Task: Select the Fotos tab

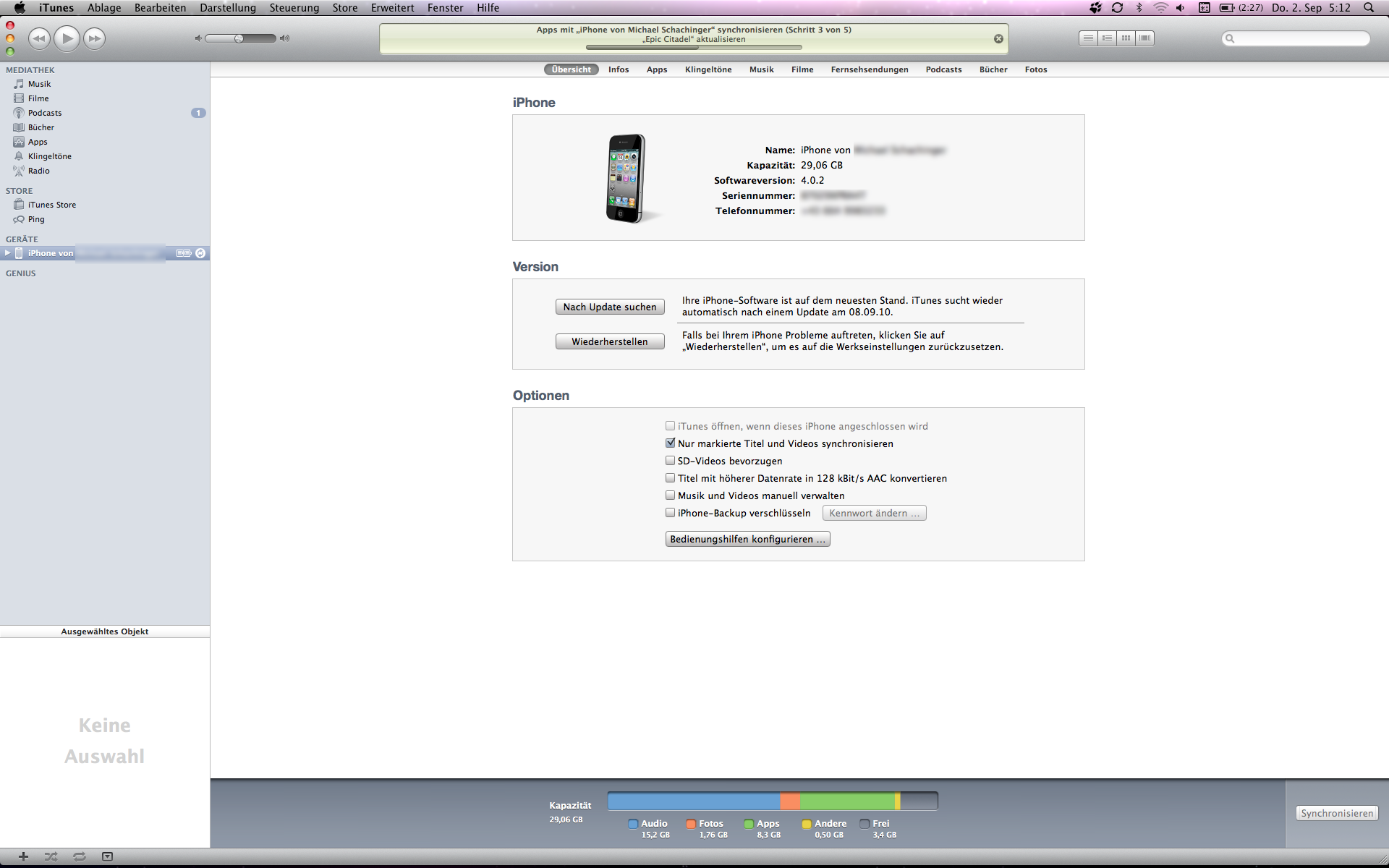Action: pos(1036,69)
